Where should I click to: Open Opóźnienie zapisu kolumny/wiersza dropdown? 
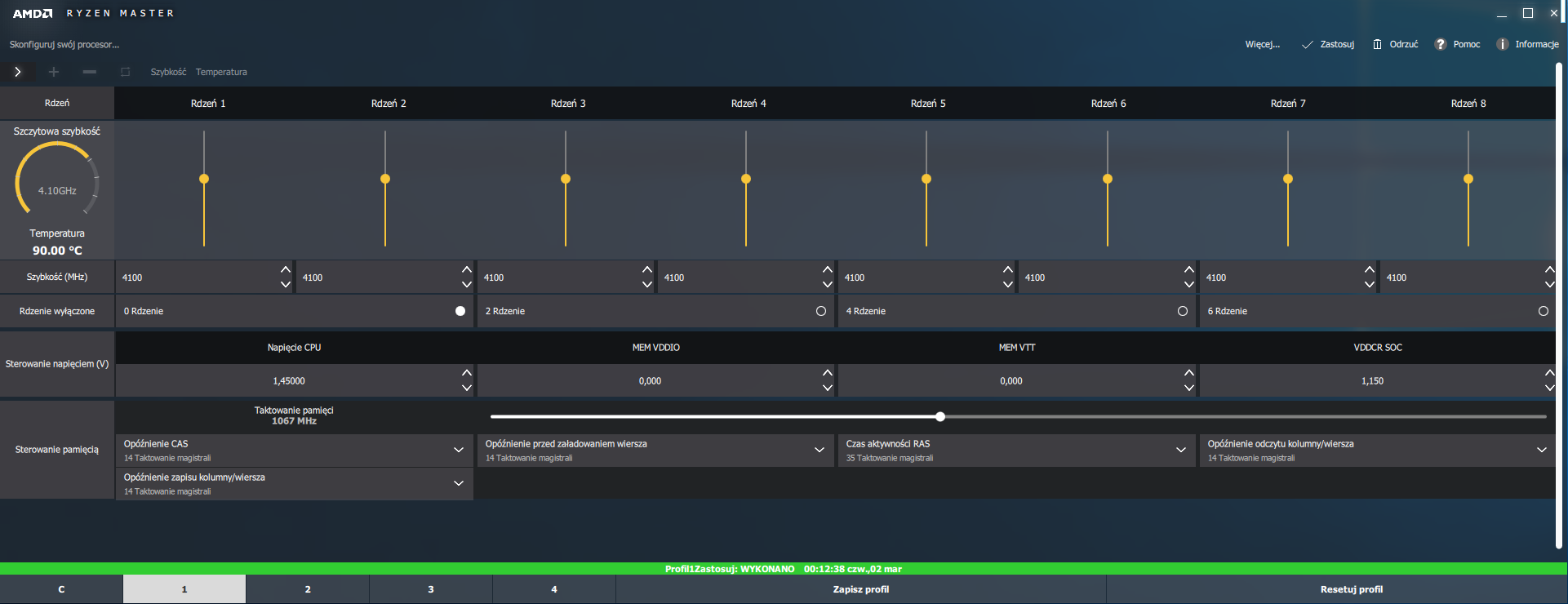click(x=459, y=483)
